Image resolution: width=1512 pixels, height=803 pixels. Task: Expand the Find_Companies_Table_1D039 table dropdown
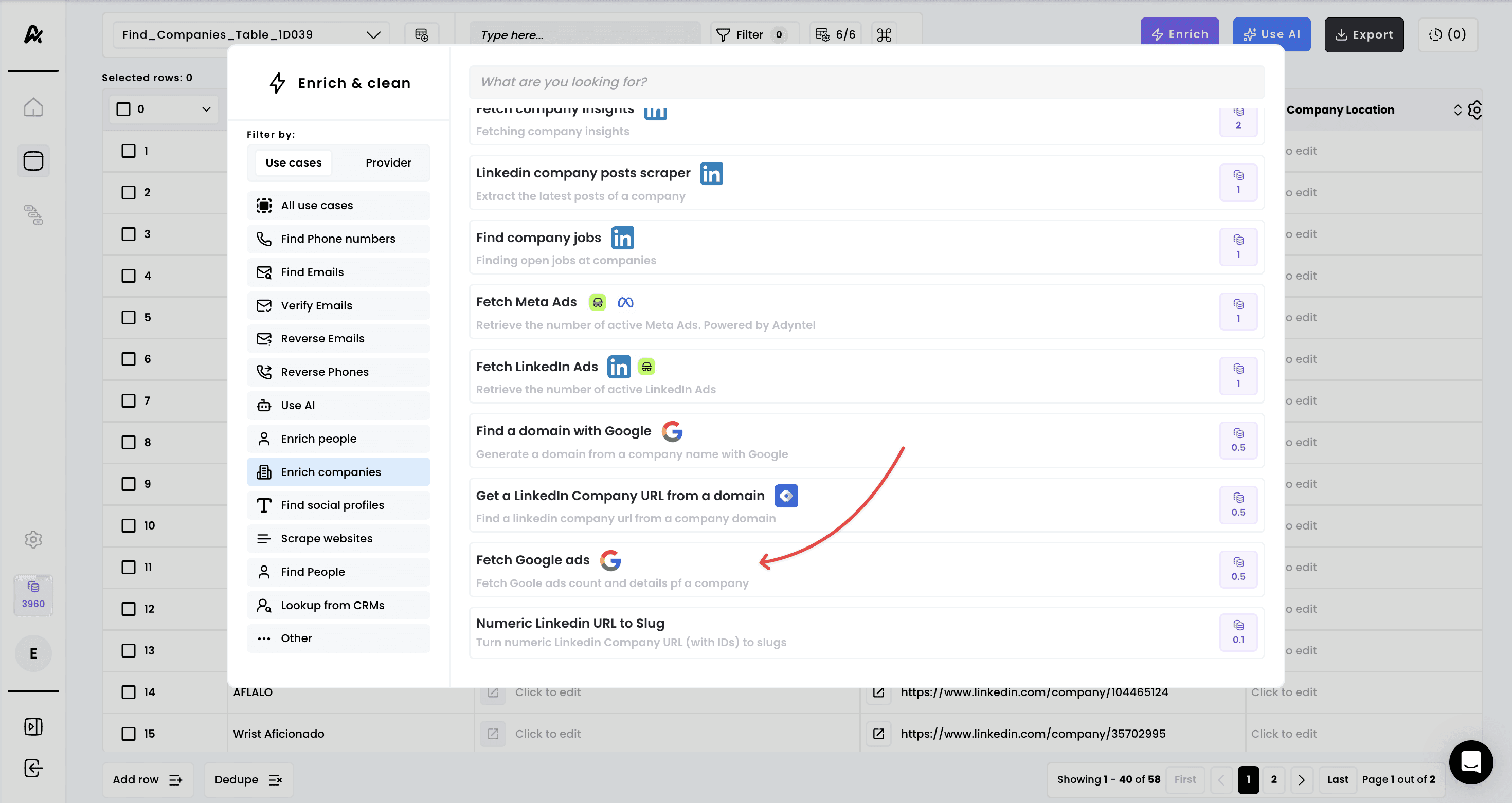coord(373,34)
